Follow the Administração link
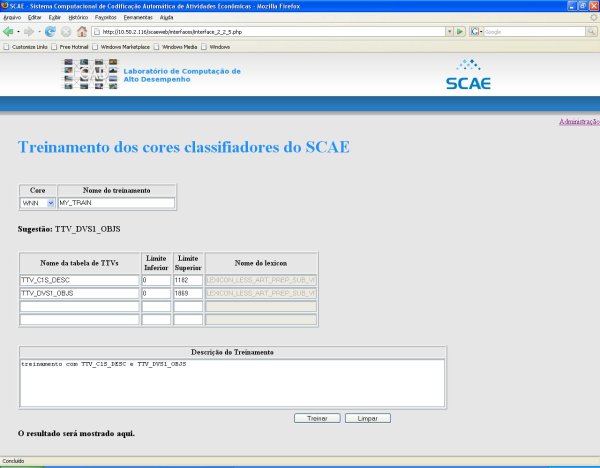Viewport: 600px width, 468px height. click(579, 122)
